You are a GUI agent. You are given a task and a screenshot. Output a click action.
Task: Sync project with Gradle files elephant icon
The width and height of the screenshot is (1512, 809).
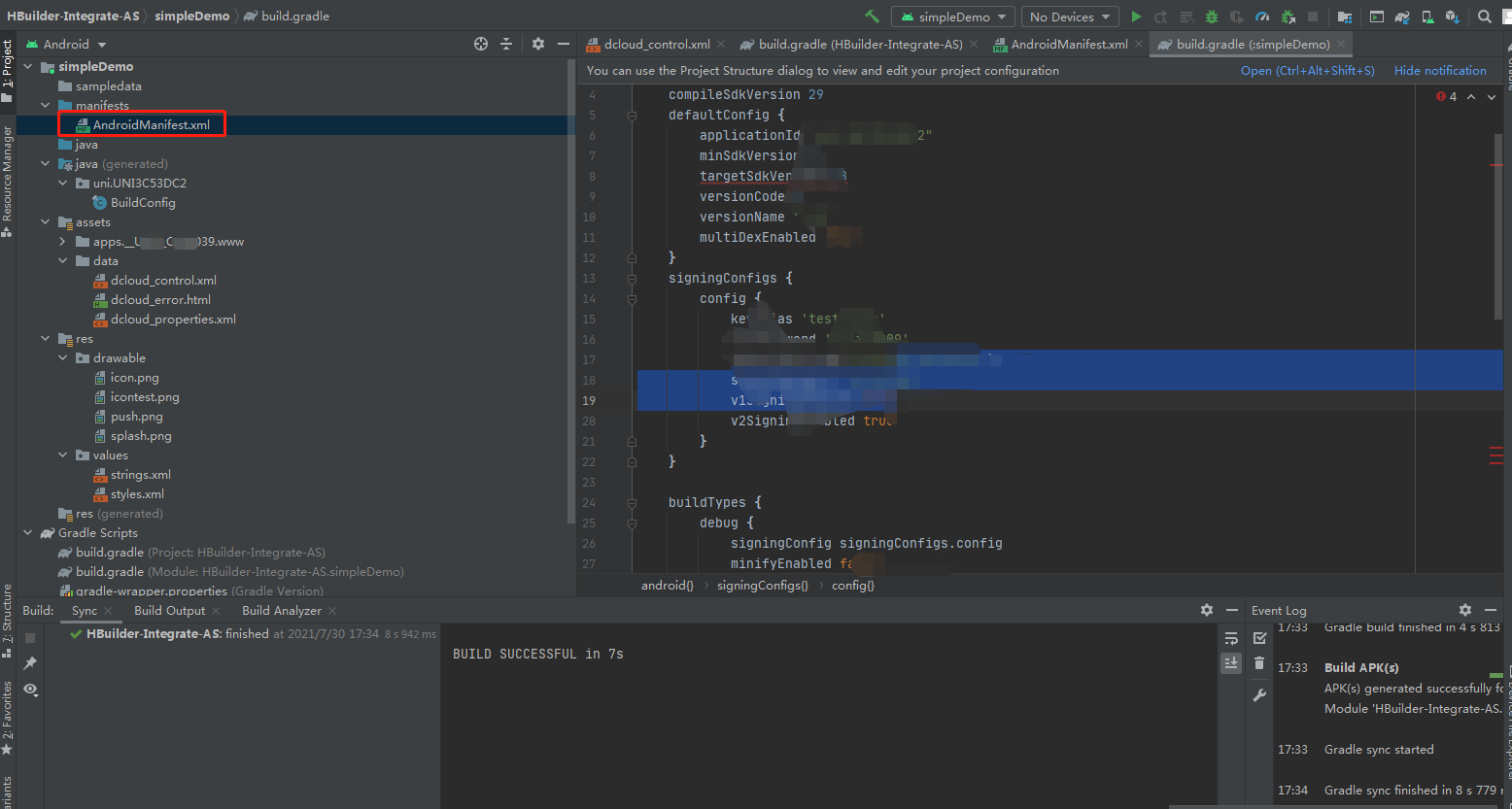tap(1402, 17)
